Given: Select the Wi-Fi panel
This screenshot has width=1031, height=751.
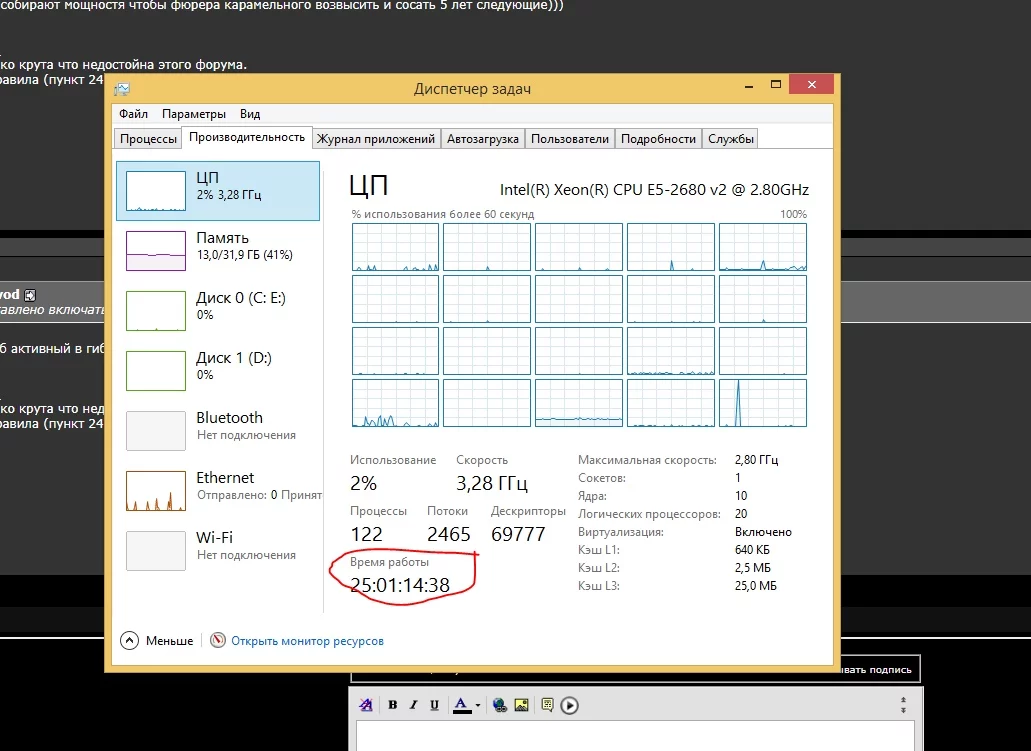Looking at the screenshot, I should [218, 550].
